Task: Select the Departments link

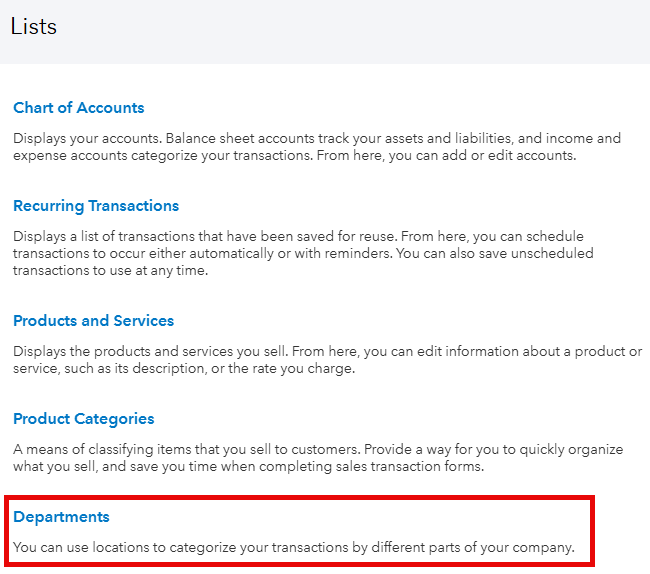Action: pyautogui.click(x=61, y=517)
